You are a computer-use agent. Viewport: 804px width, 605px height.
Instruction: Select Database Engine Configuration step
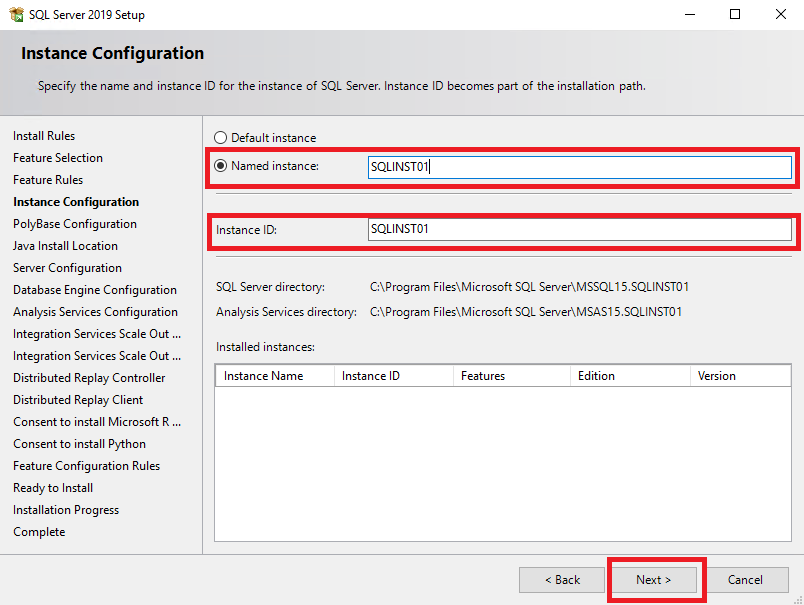coord(95,290)
